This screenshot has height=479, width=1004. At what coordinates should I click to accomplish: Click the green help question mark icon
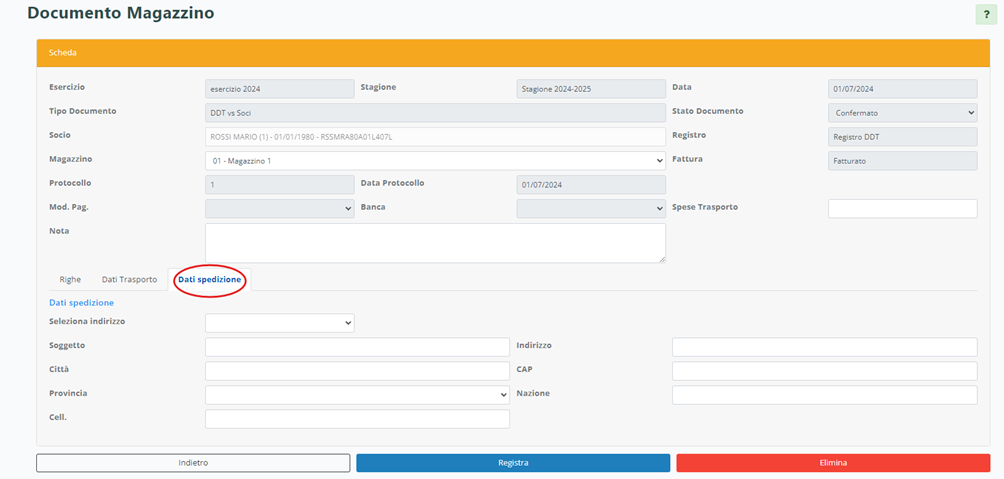tap(986, 15)
